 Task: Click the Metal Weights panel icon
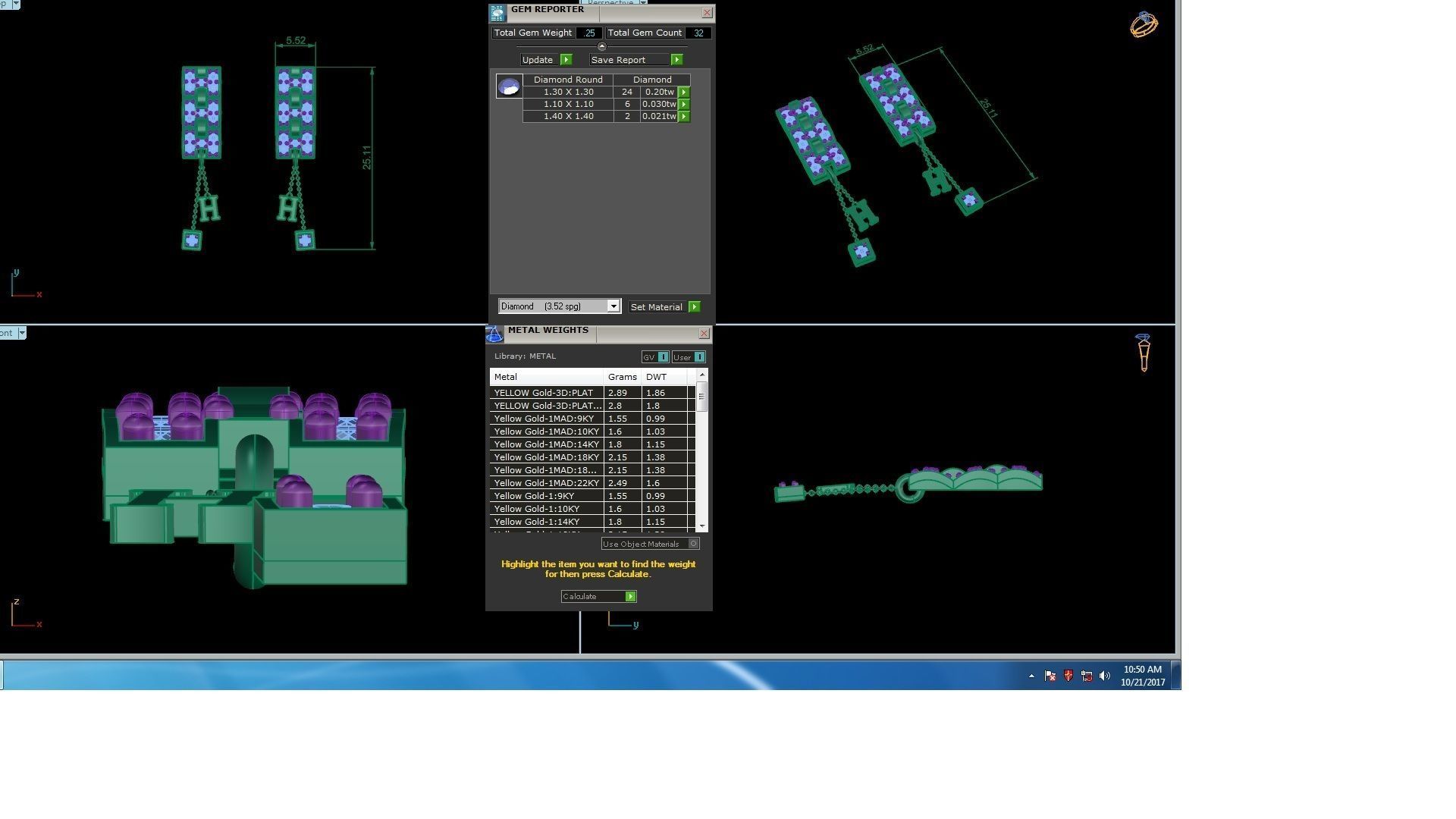[494, 334]
